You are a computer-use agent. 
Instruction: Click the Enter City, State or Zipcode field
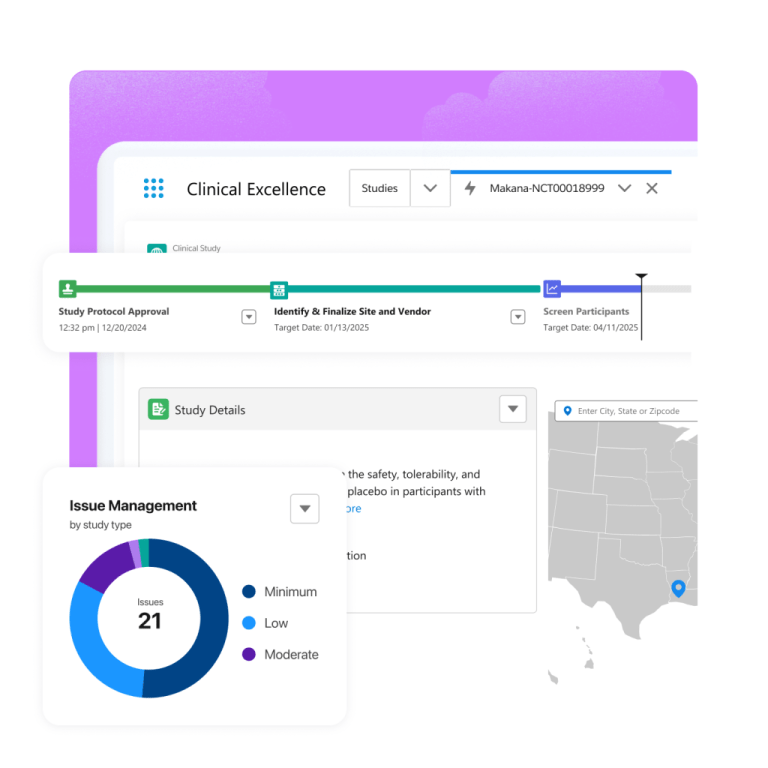[x=630, y=411]
